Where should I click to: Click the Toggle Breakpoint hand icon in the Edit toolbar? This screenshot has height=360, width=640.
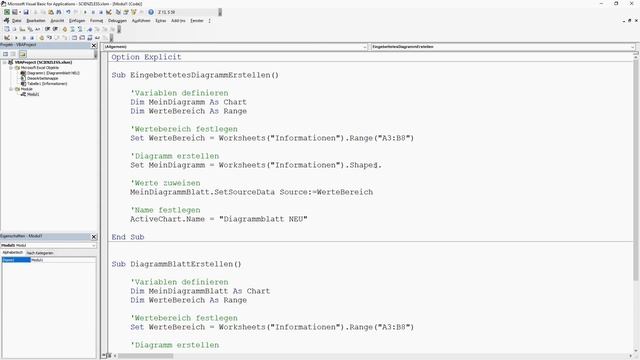(64, 29)
